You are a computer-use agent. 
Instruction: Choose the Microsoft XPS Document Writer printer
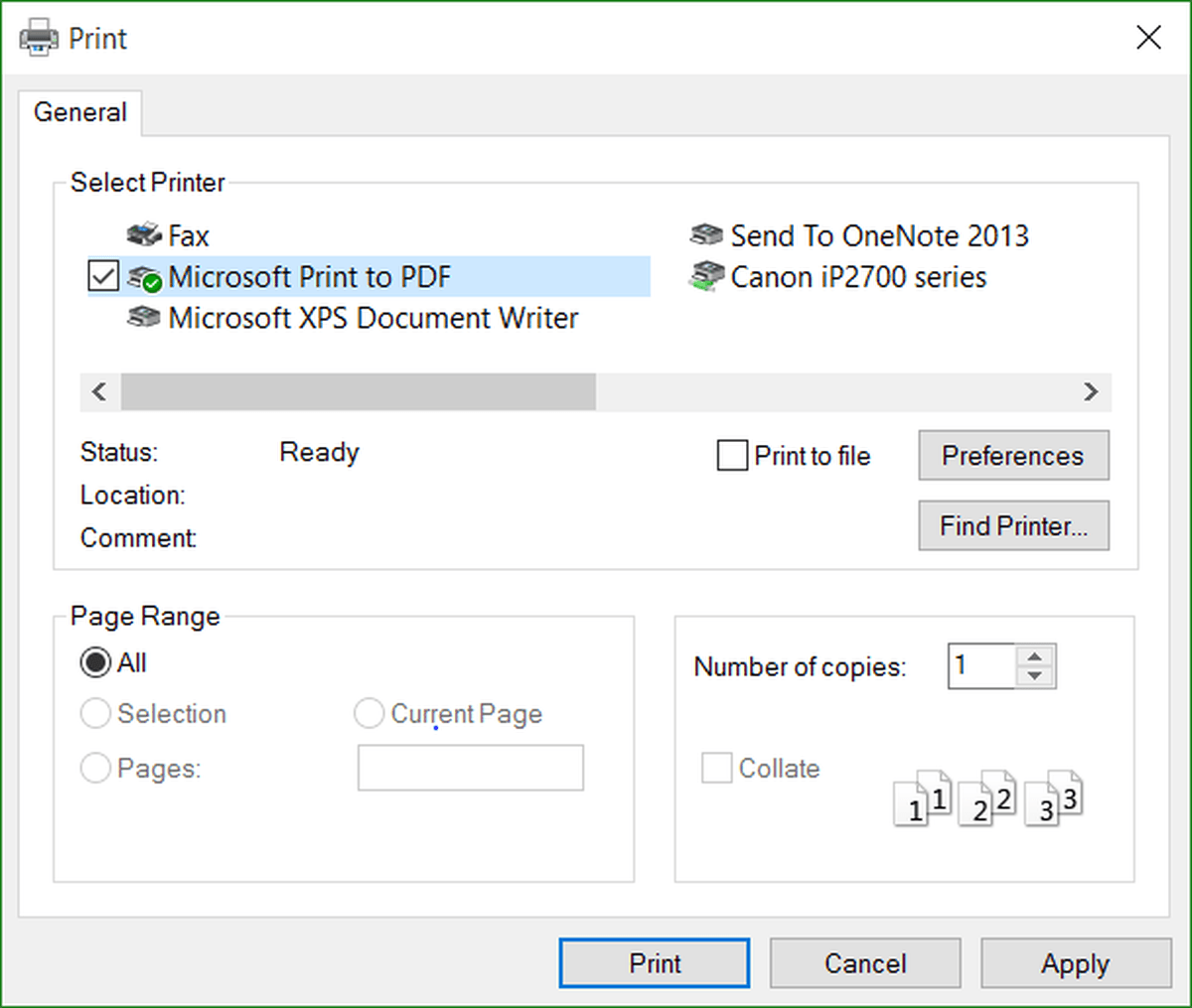(372, 318)
